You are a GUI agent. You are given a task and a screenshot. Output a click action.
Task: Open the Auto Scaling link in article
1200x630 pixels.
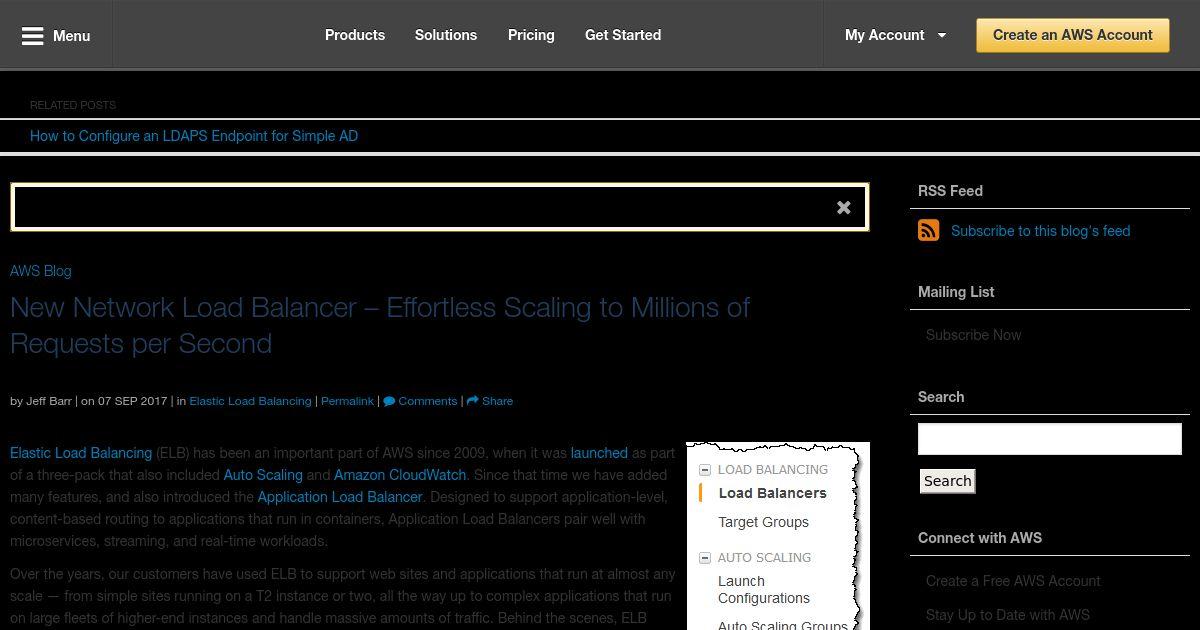coord(263,475)
